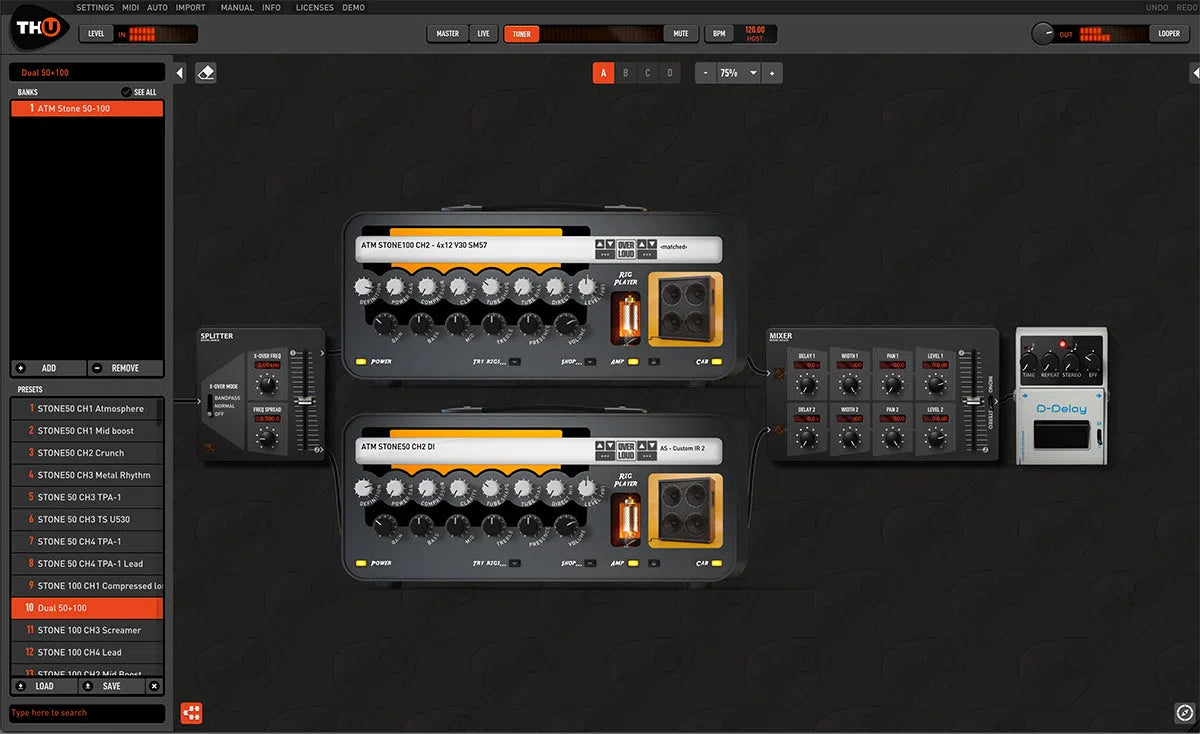Click the D-Delay pedal footswitch

(1061, 434)
